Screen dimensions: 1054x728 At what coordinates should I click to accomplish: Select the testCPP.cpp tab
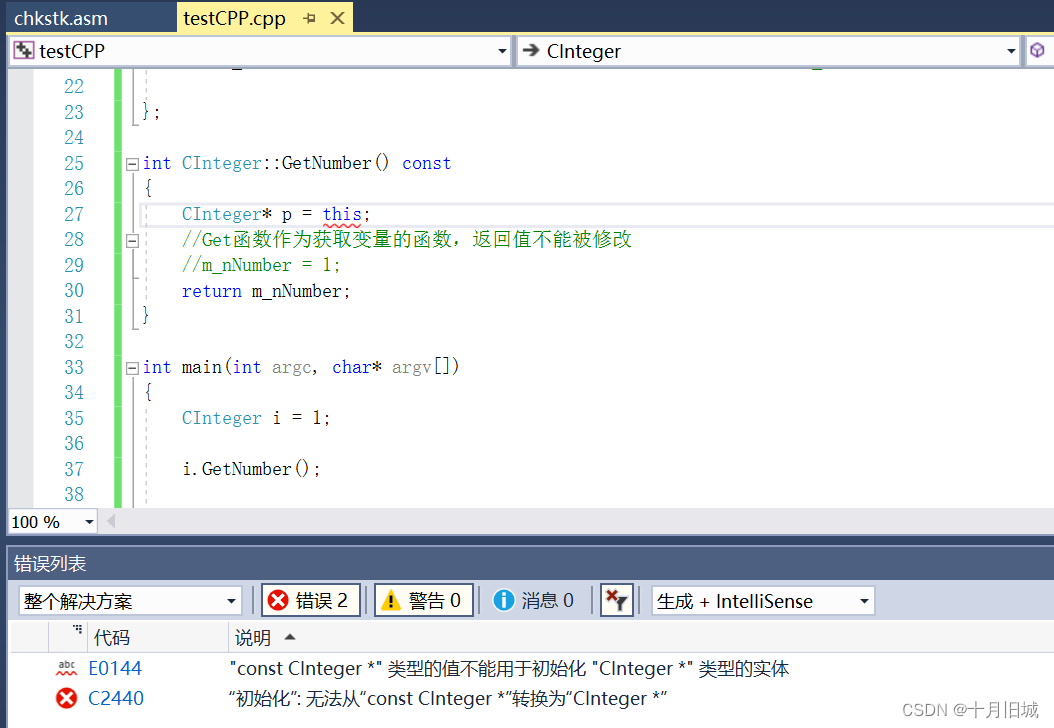point(234,18)
